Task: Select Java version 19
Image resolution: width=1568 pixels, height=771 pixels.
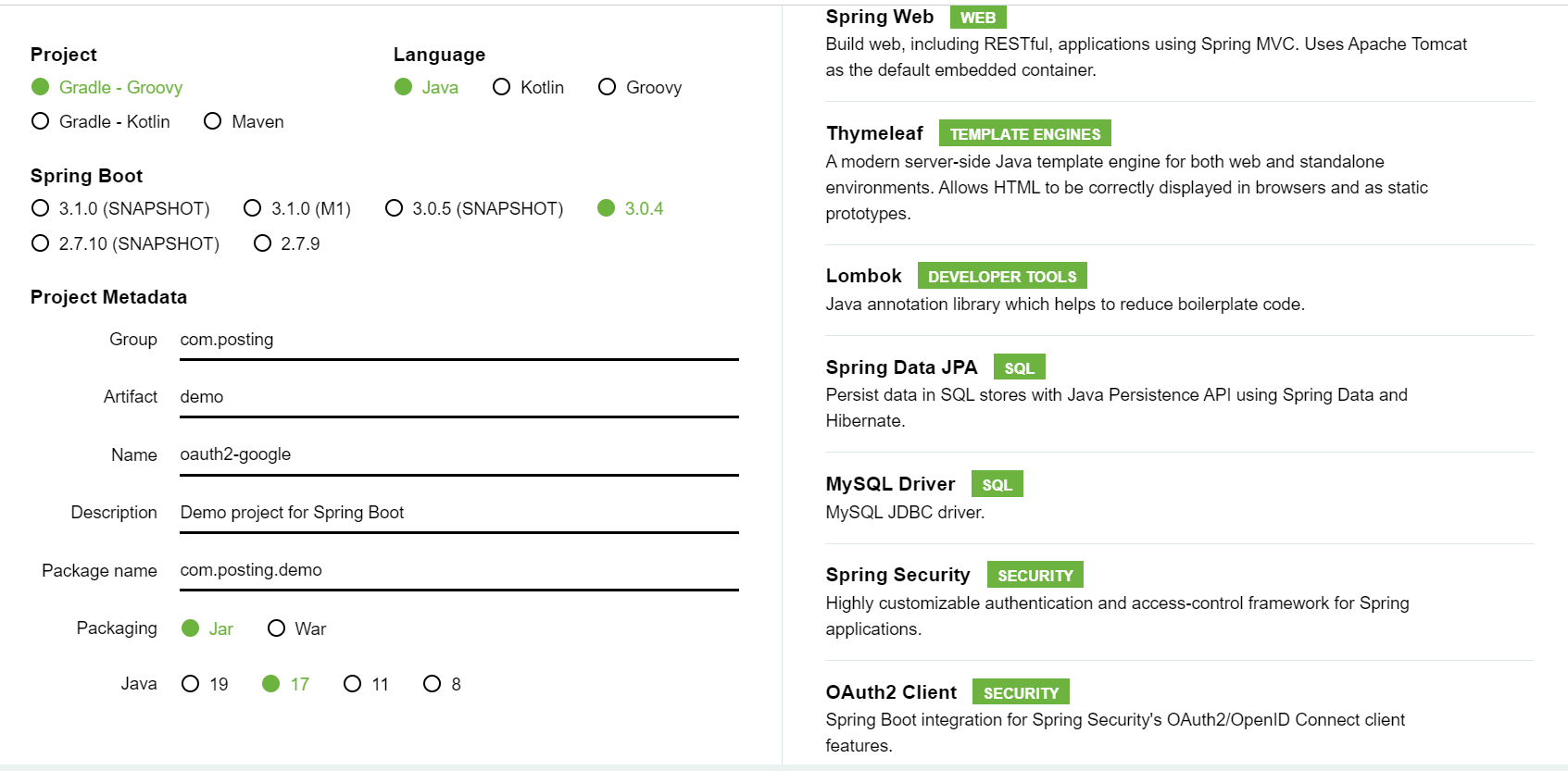Action: click(x=205, y=684)
